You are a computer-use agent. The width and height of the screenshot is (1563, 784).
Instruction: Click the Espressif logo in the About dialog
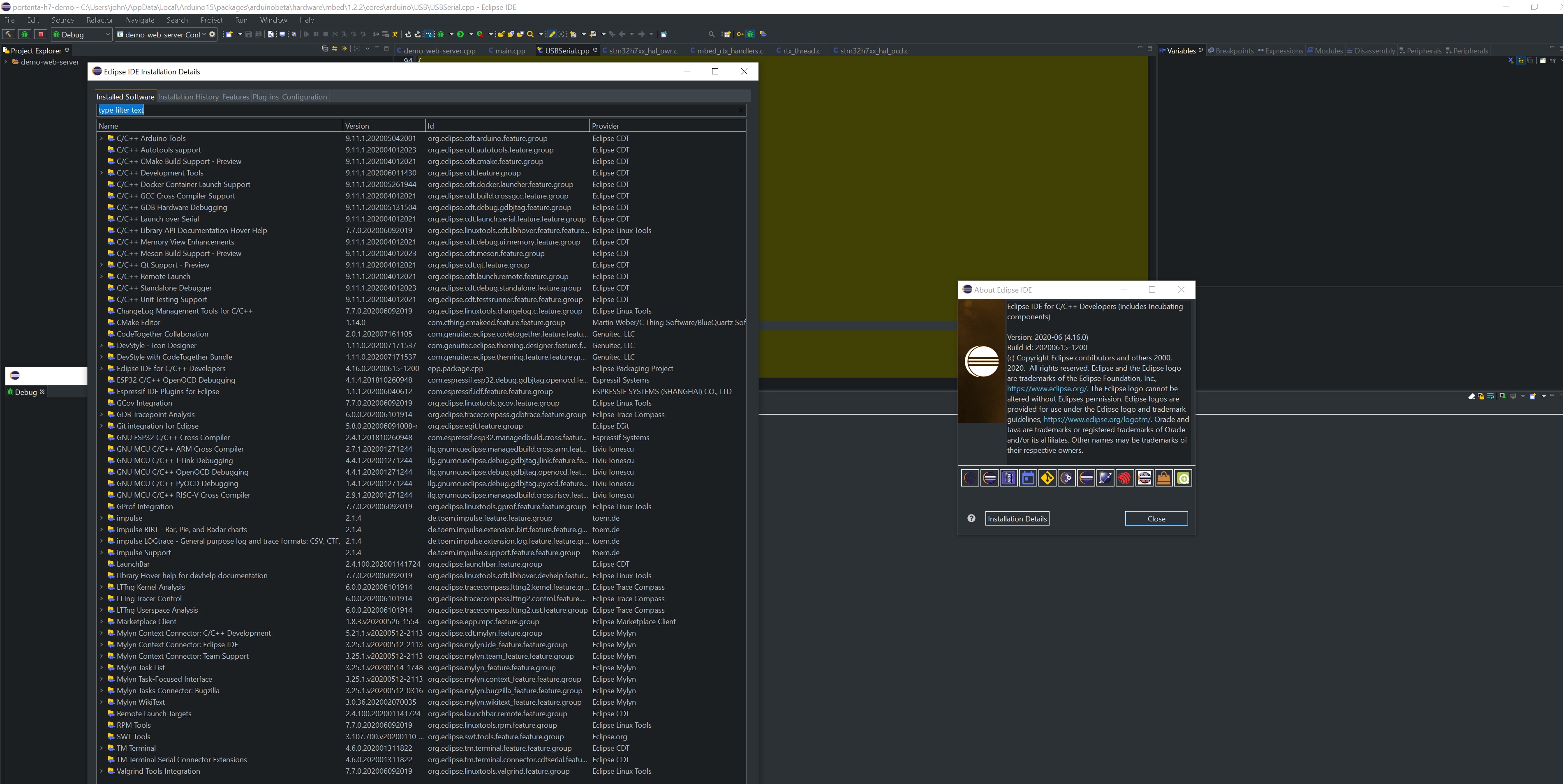coord(1126,478)
